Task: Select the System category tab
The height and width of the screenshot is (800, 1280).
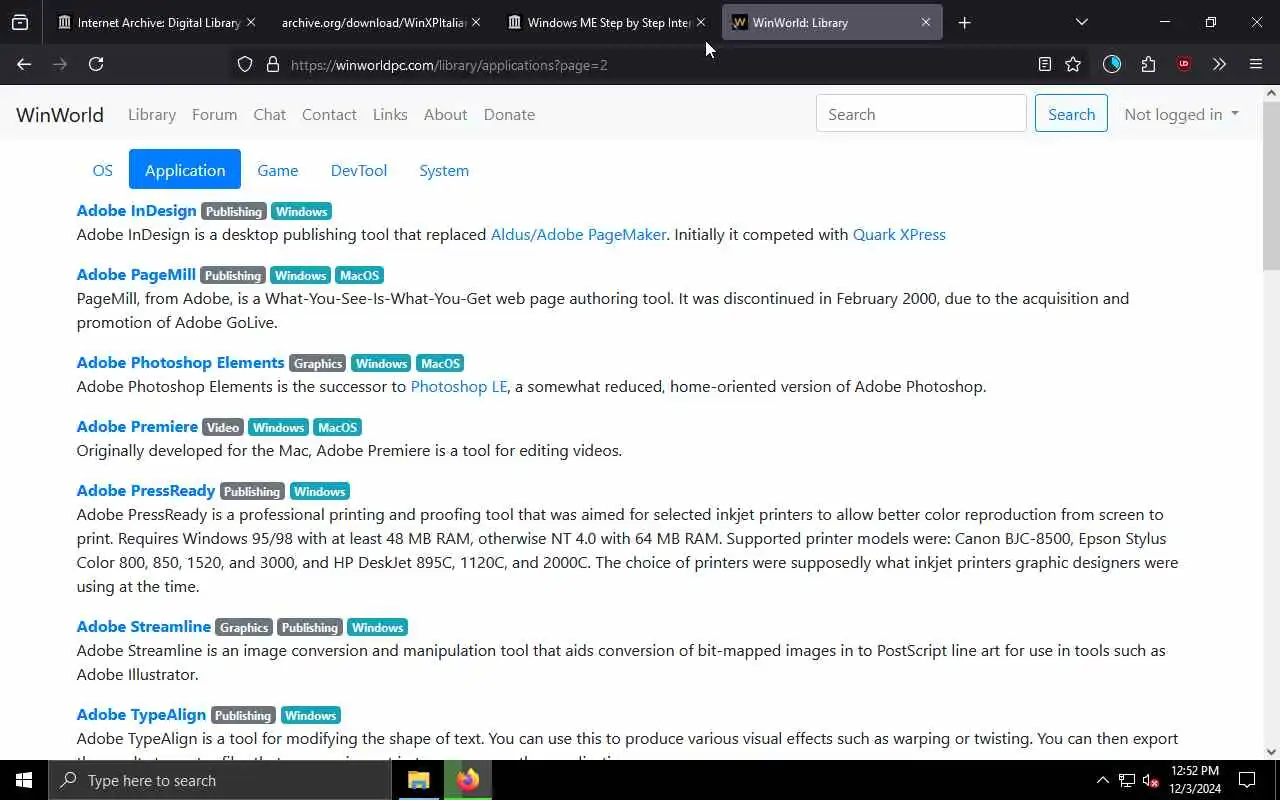Action: tap(444, 170)
